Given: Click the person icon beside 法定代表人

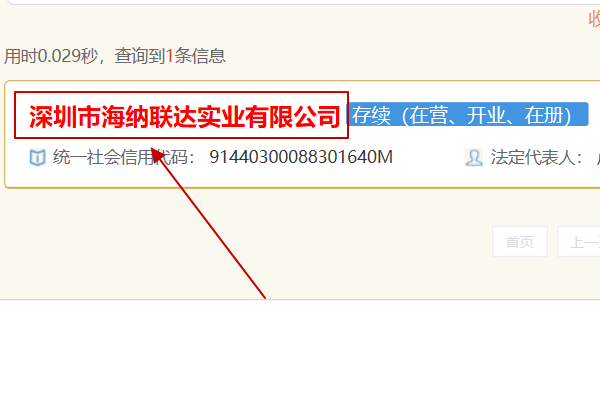Looking at the screenshot, I should click(474, 157).
